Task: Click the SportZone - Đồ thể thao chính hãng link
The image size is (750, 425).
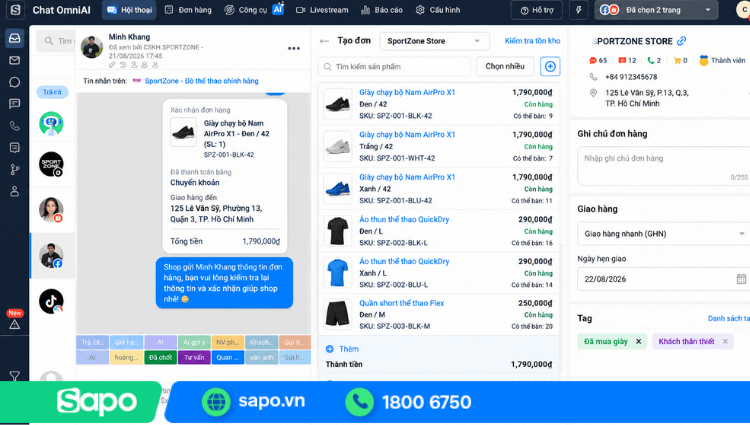Action: [201, 81]
